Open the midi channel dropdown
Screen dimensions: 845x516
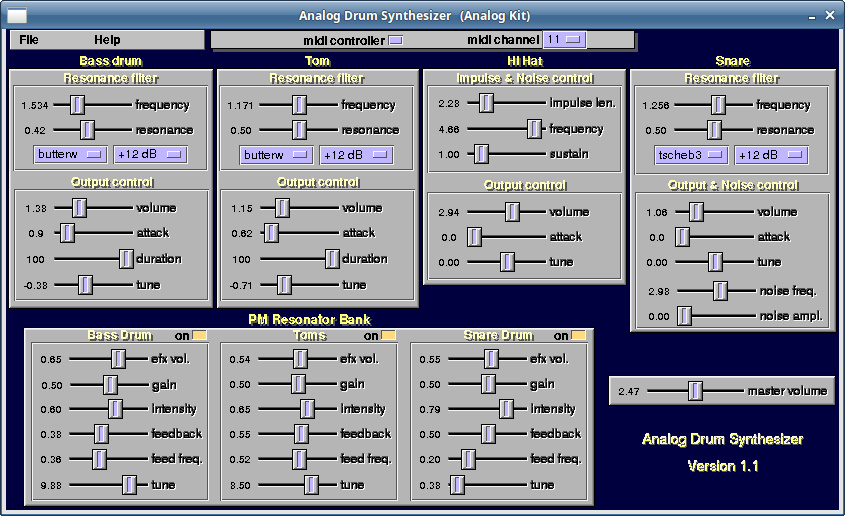tap(564, 39)
